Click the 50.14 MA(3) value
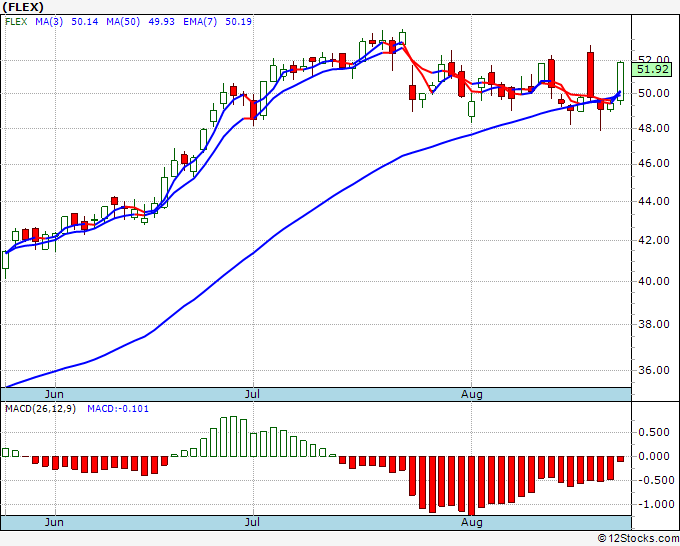 pos(85,22)
